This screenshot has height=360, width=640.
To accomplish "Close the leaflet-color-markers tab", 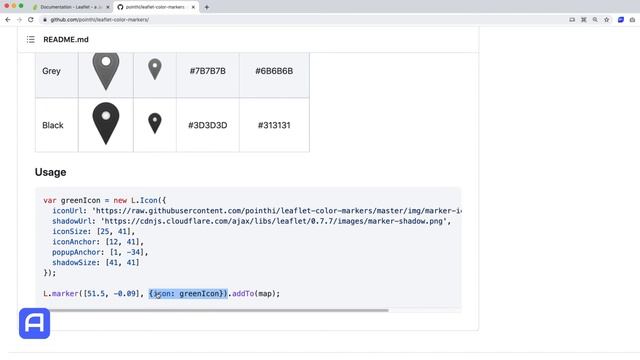I will pos(193,7).
